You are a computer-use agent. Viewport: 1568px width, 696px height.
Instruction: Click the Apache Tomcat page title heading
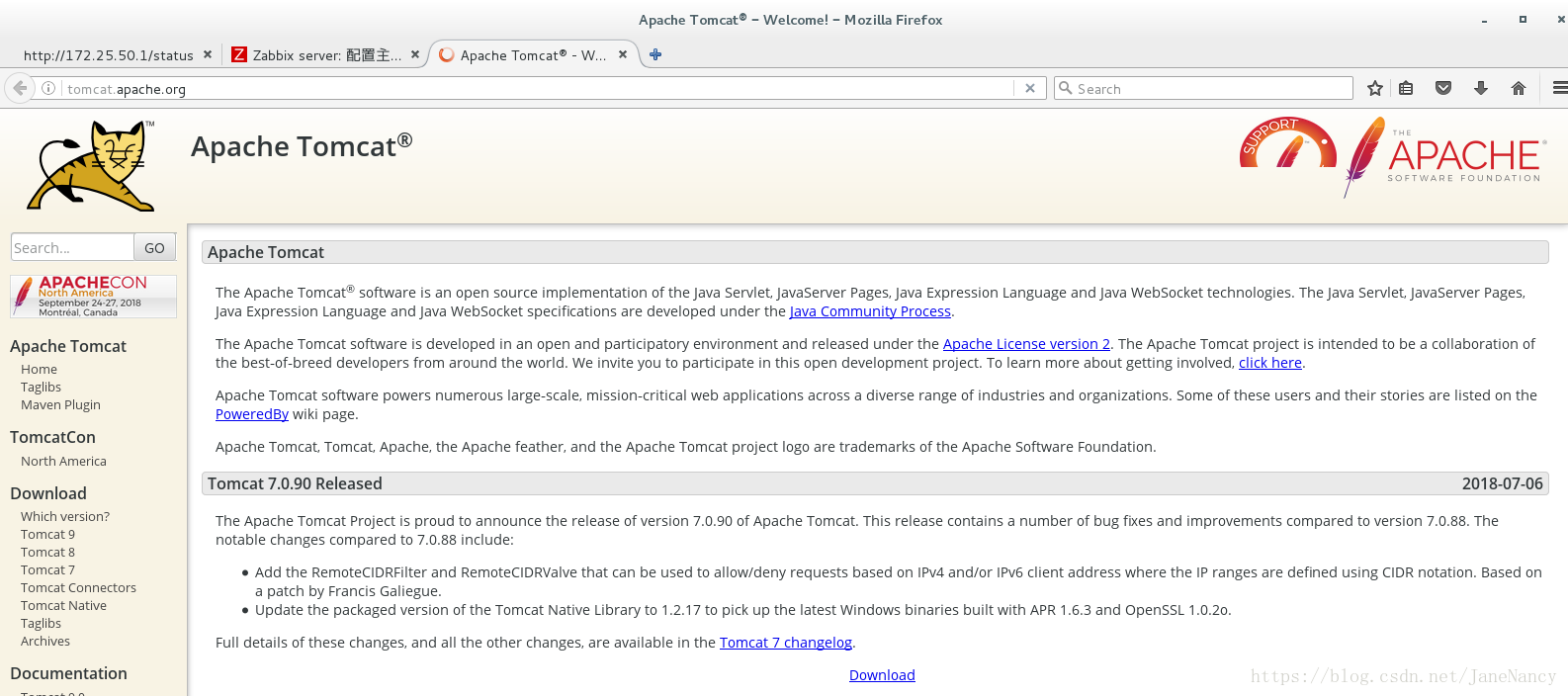[x=302, y=146]
